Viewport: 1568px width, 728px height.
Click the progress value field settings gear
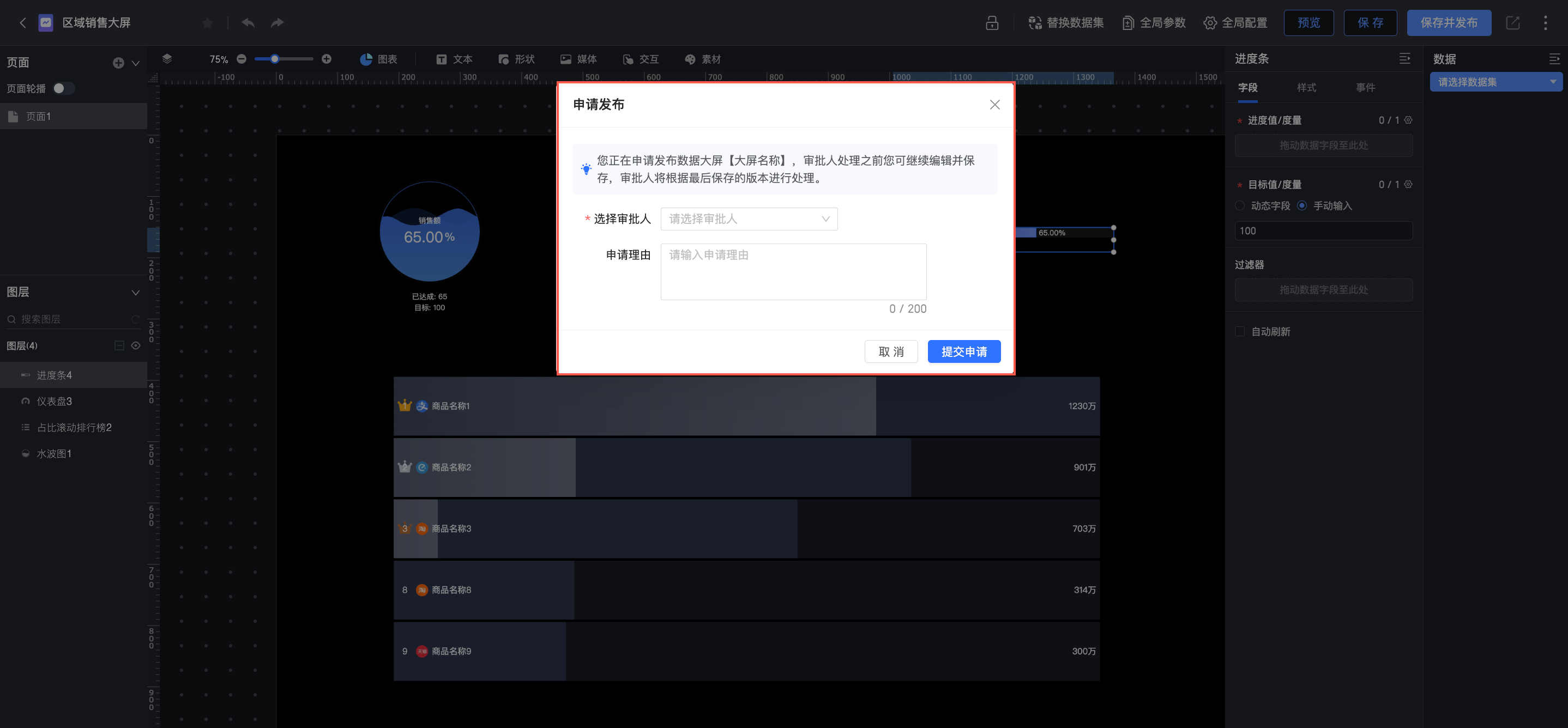click(1408, 120)
